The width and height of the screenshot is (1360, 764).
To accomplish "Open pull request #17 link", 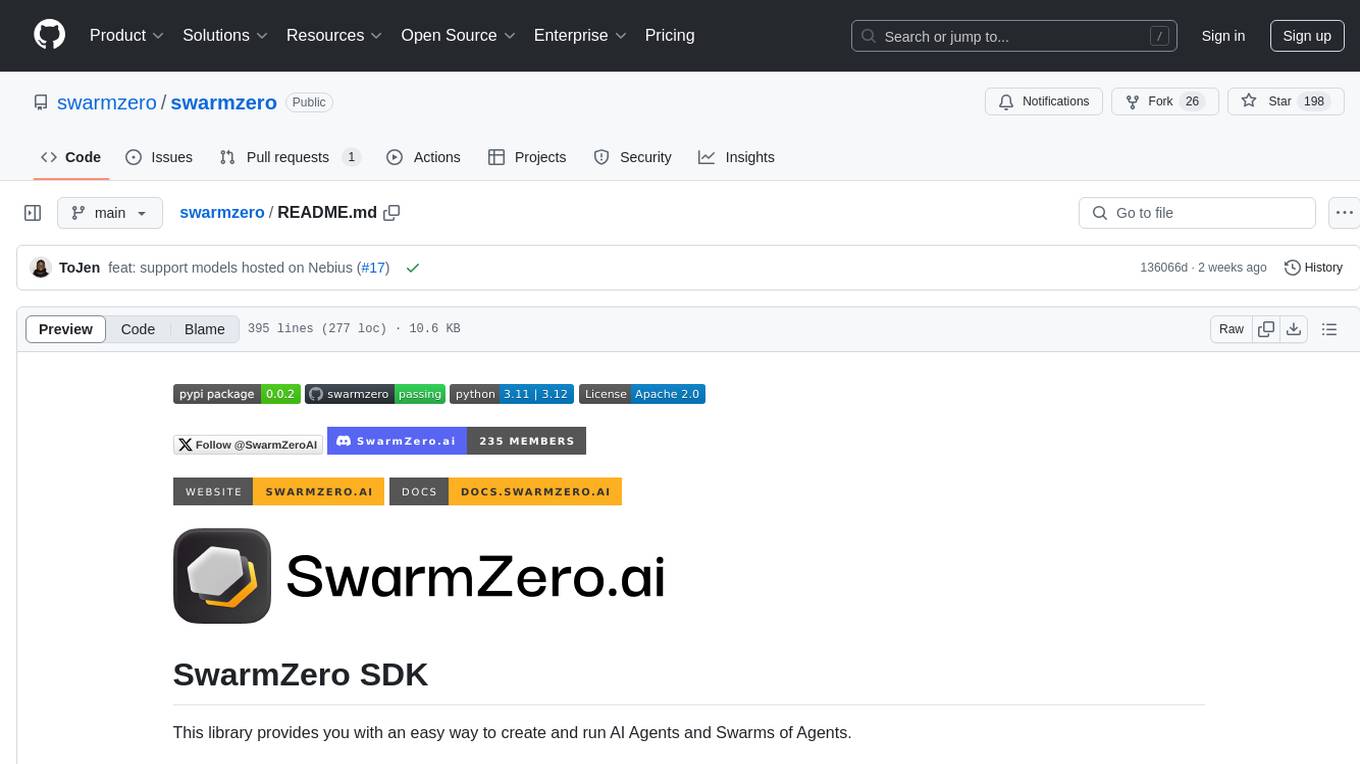I will click(x=374, y=267).
